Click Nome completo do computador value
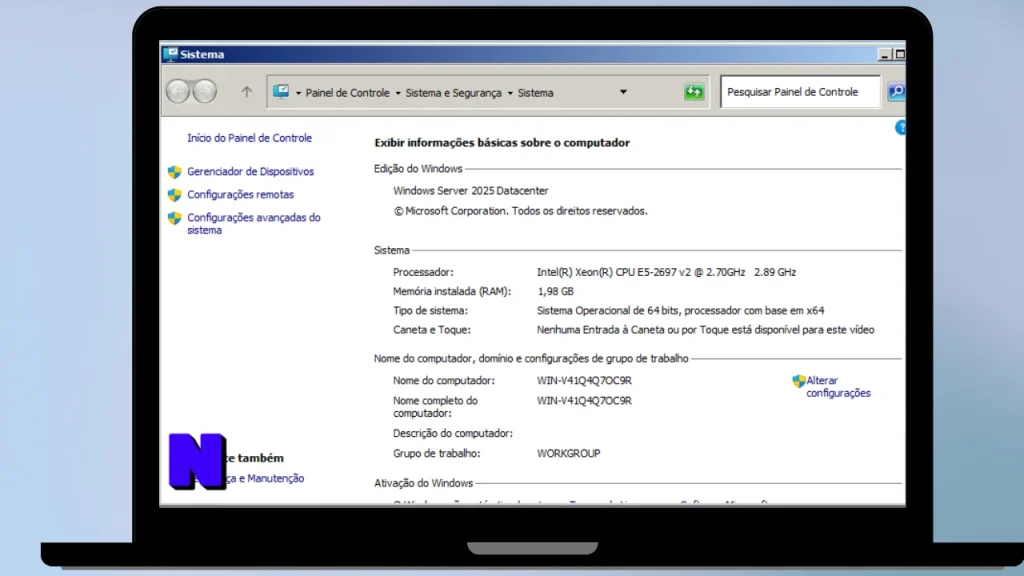 click(x=584, y=400)
